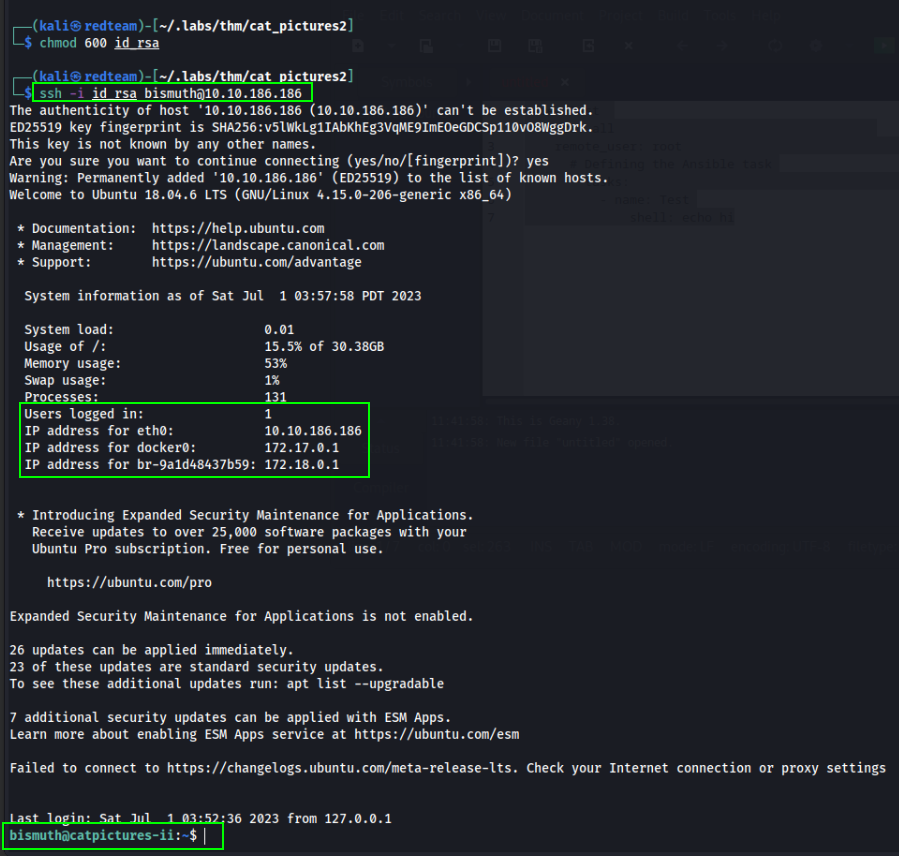
Task: Switch to Geany's Compiler message tab
Action: [x=381, y=488]
